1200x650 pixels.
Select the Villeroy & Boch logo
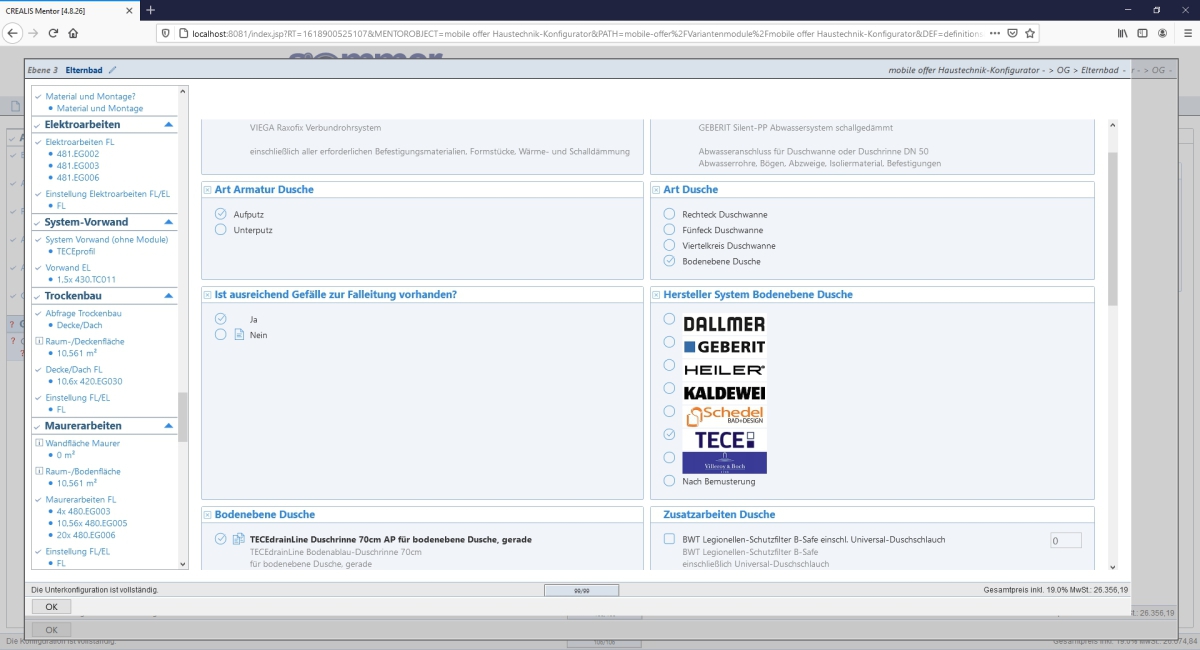pyautogui.click(x=724, y=462)
